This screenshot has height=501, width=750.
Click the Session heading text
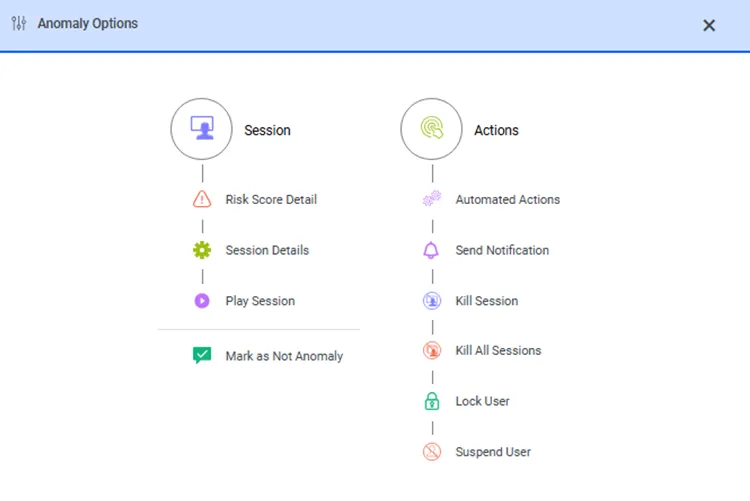click(267, 130)
